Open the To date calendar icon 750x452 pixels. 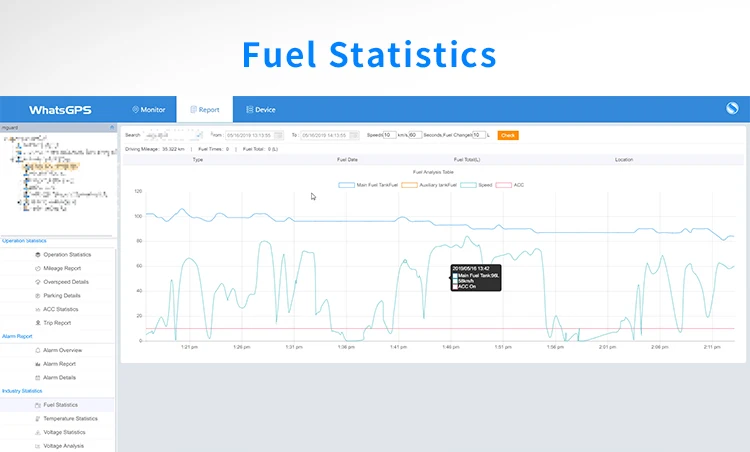(354, 135)
